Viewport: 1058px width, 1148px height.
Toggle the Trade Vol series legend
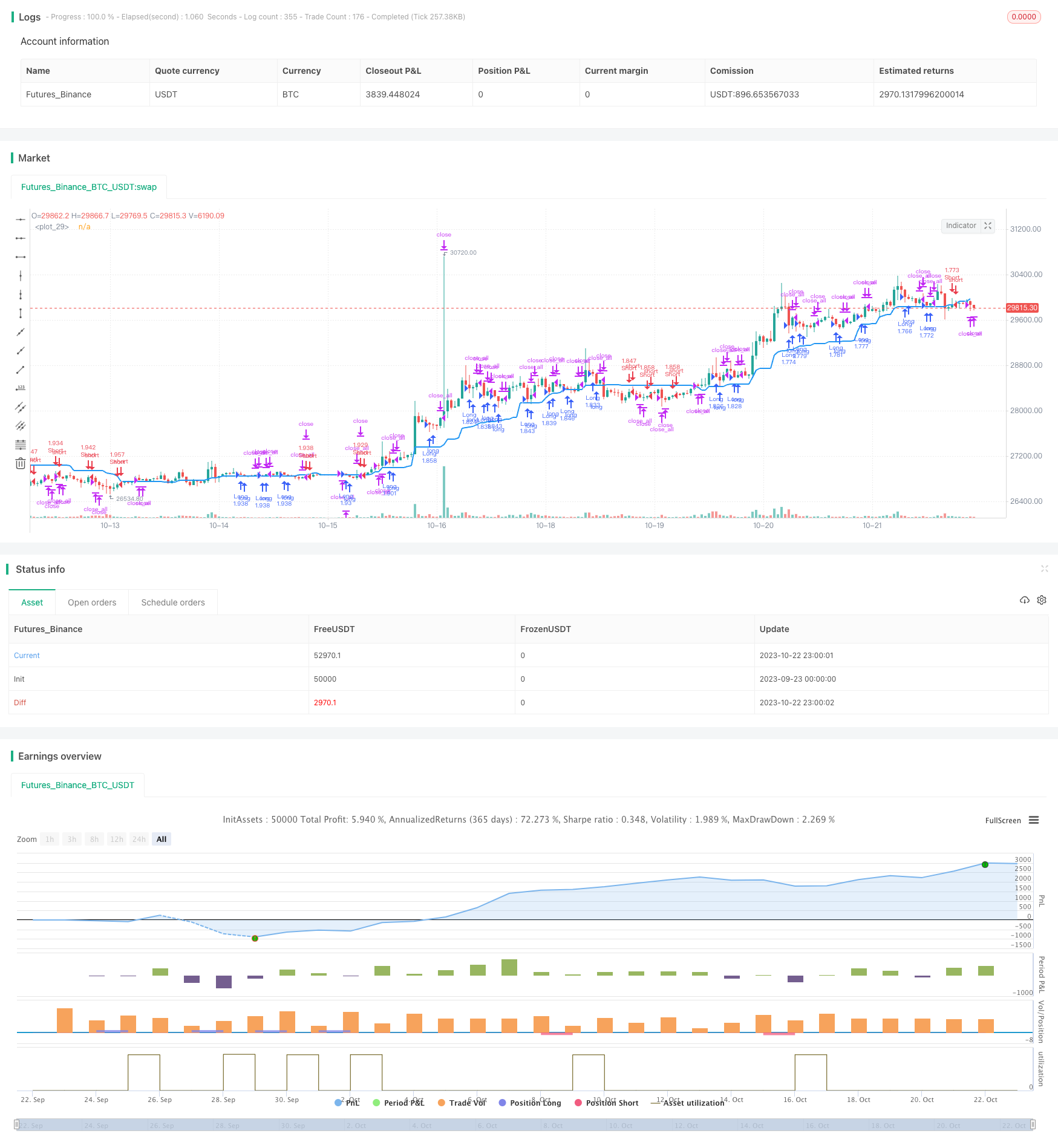click(462, 1103)
